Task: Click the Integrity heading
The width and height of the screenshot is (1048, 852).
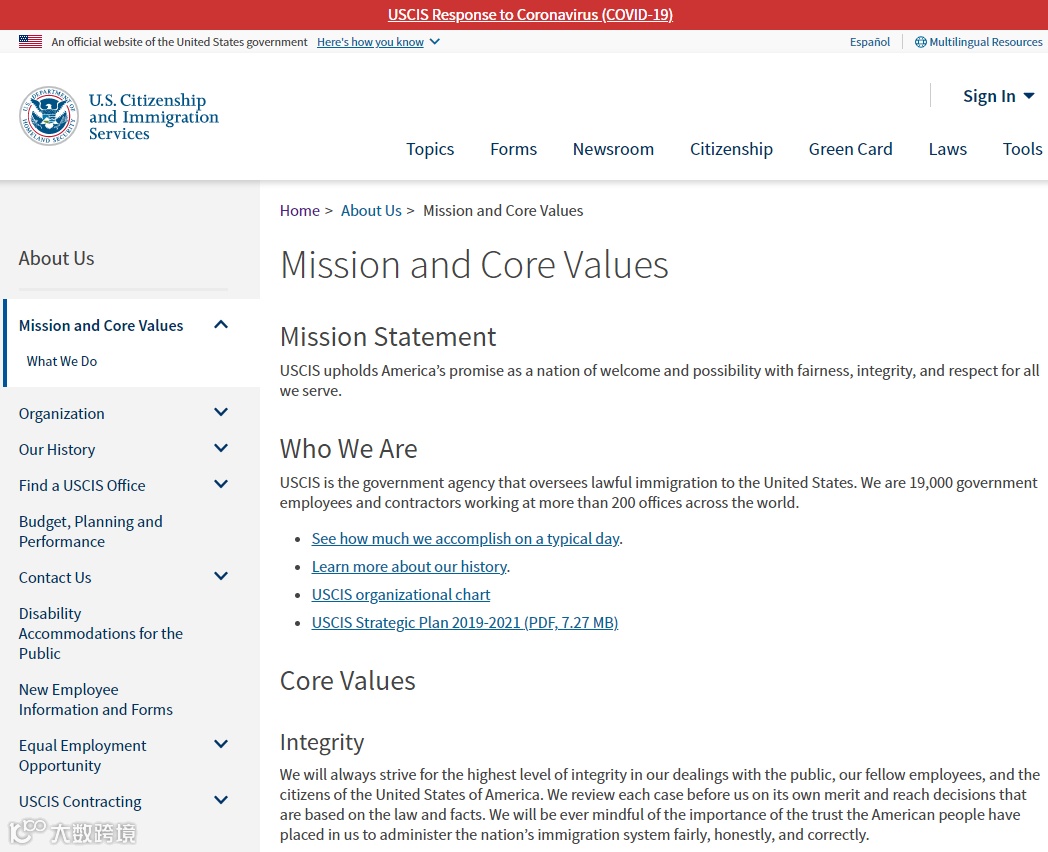Action: [321, 742]
